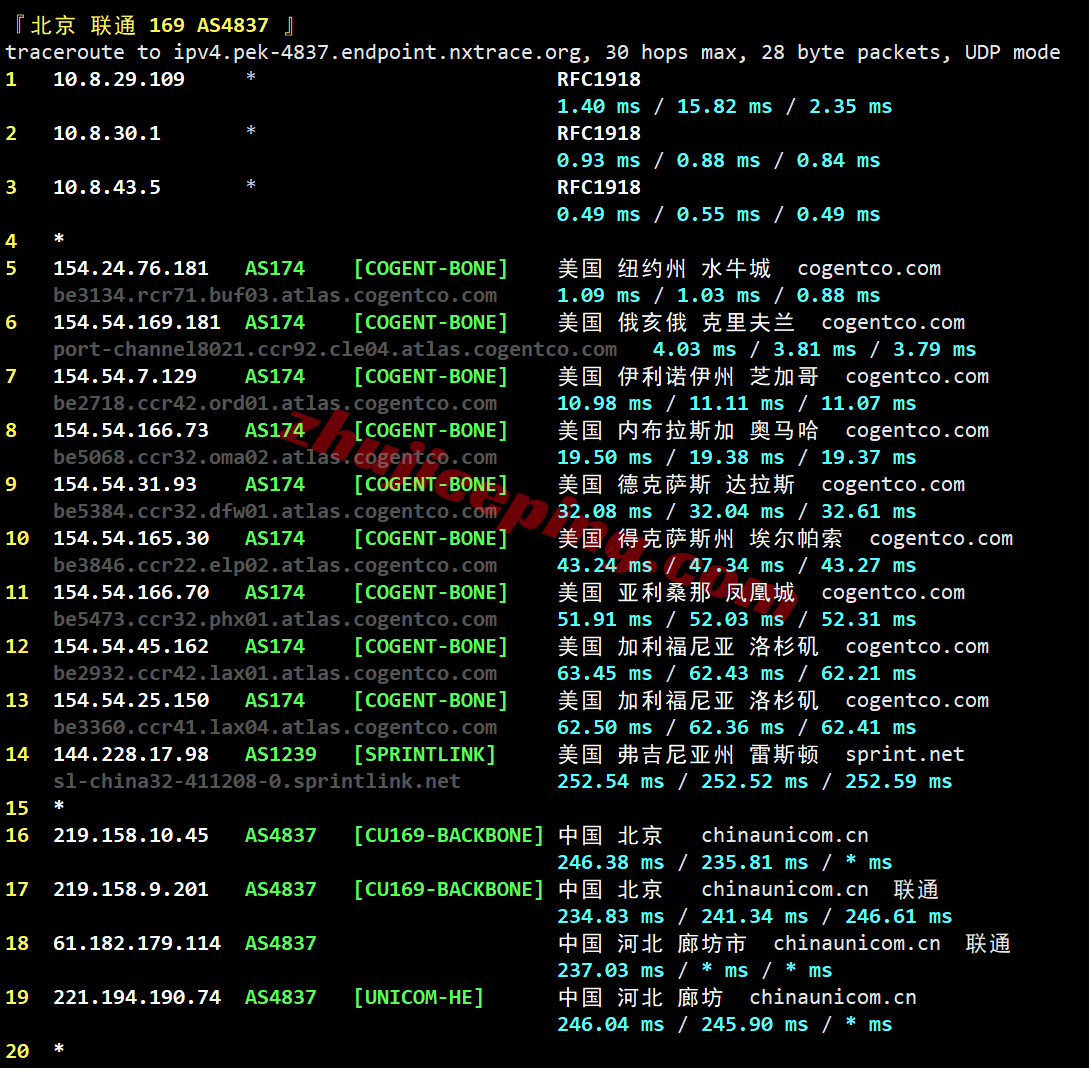Click hostname be2718.ccr42.ord01.atlas.cogentco.com
Image resolution: width=1089 pixels, height=1068 pixels.
click(275, 403)
